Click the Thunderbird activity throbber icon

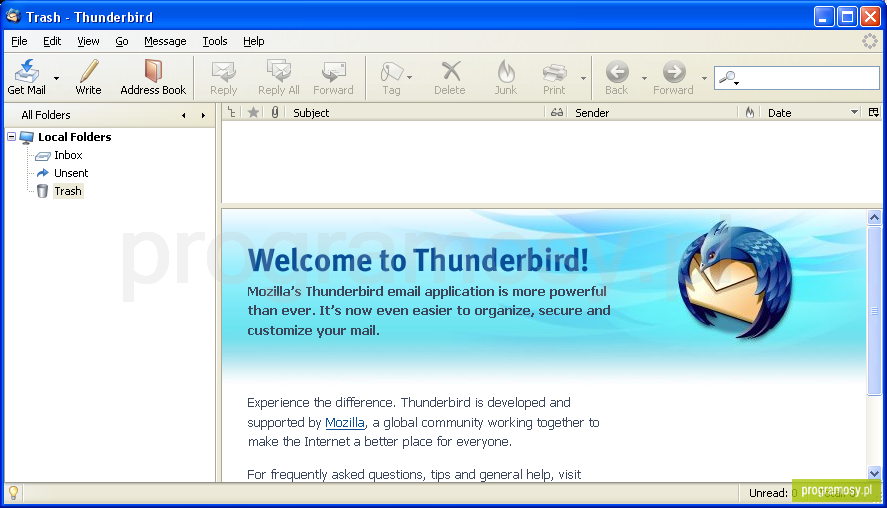869,41
